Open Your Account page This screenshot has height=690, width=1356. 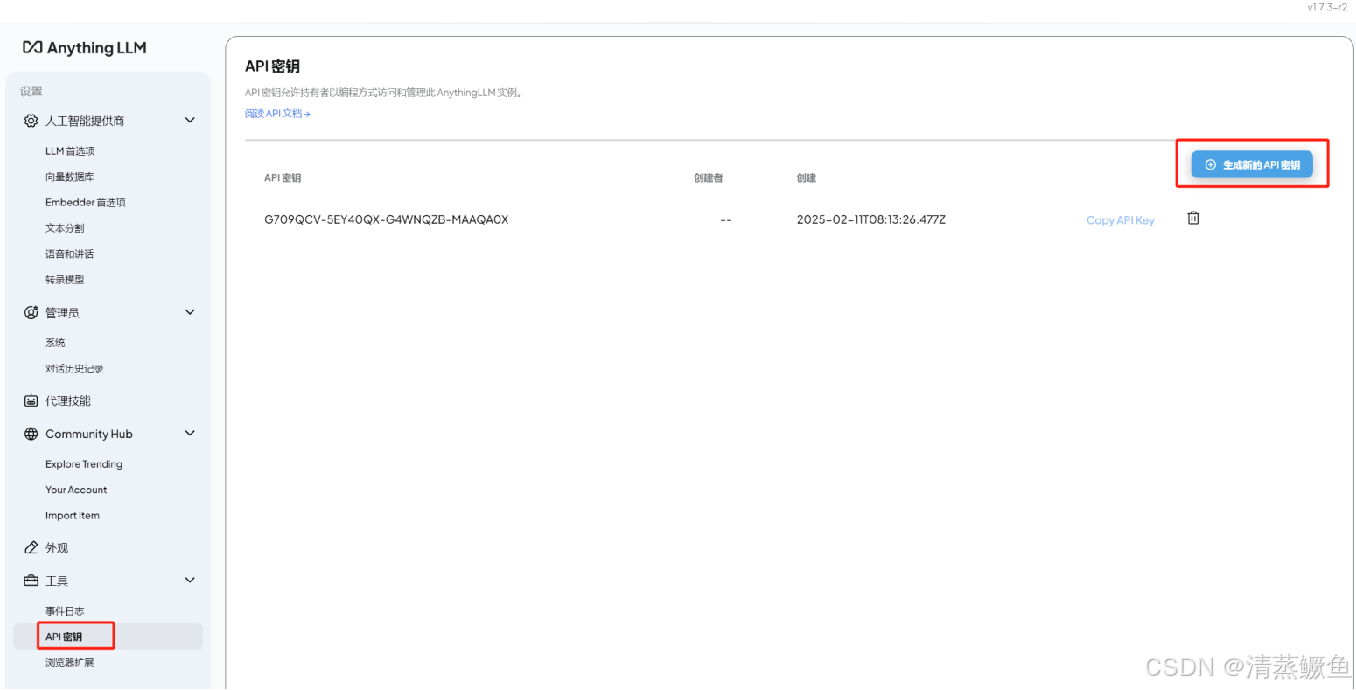pos(76,490)
